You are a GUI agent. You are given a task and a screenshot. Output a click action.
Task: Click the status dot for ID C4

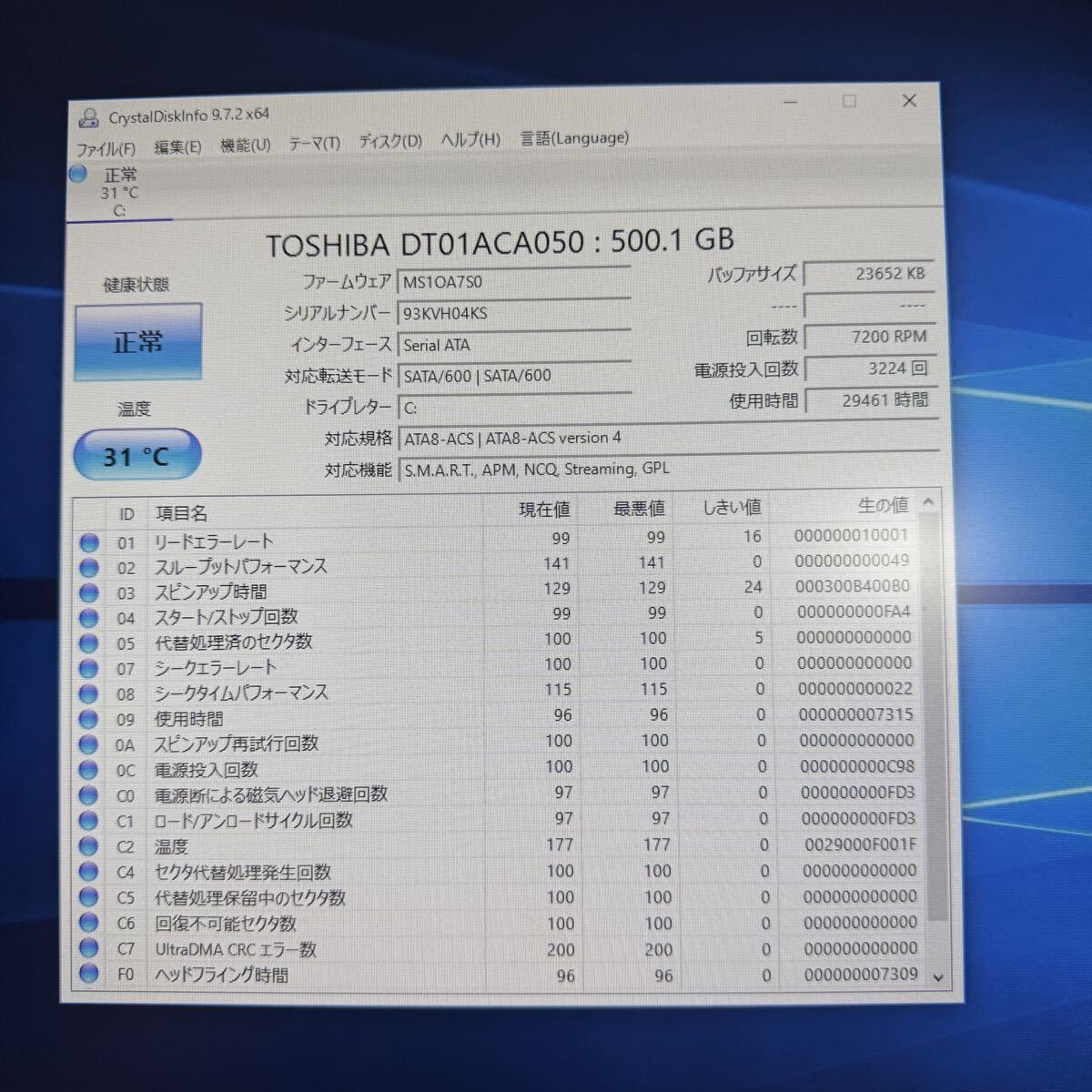click(x=88, y=872)
